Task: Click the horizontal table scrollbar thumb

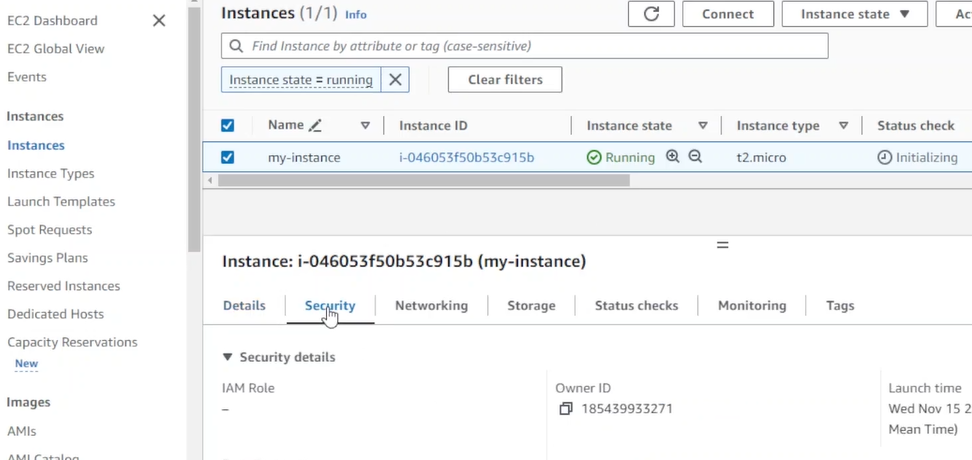Action: point(424,180)
